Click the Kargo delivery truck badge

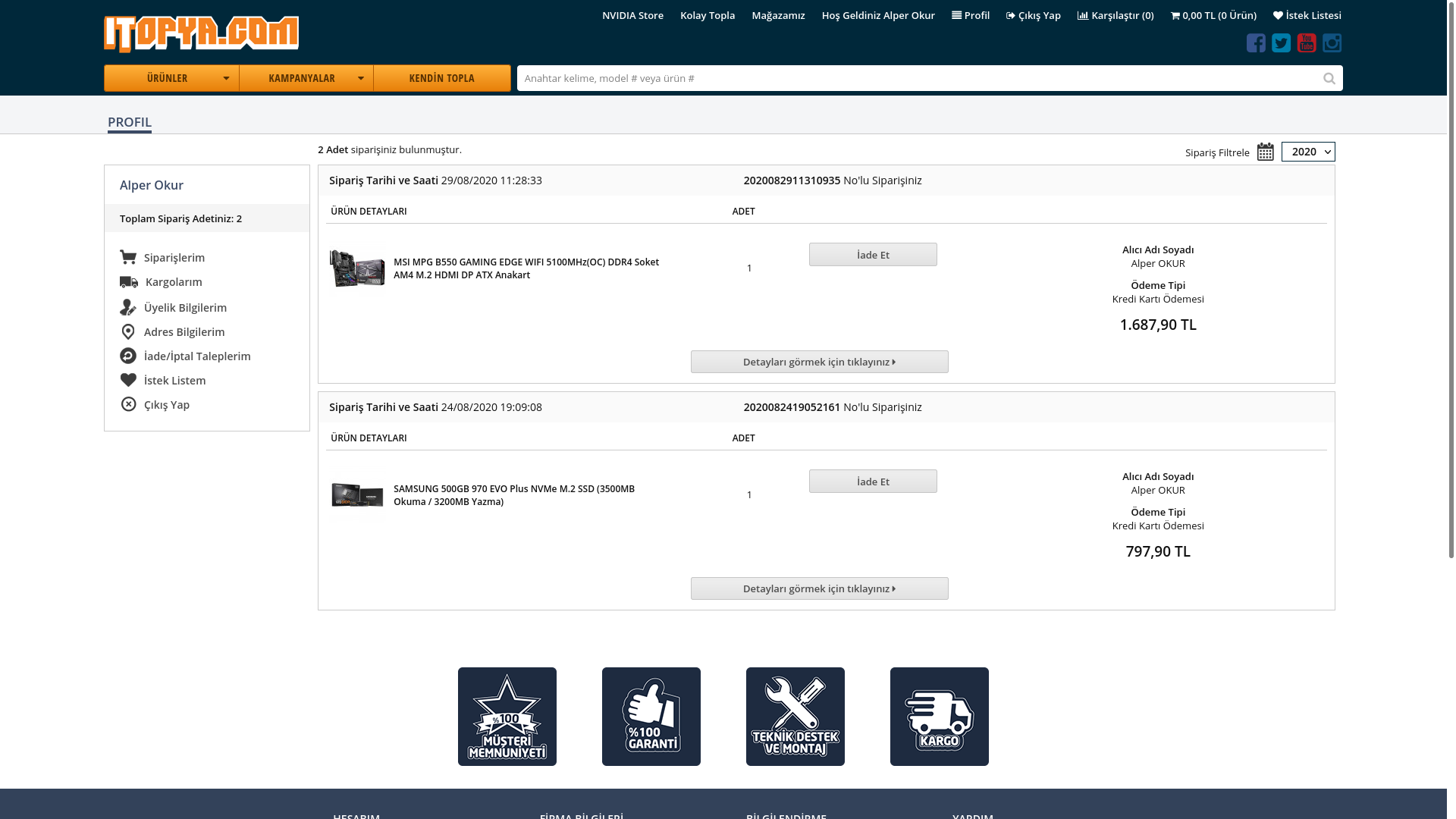click(940, 717)
